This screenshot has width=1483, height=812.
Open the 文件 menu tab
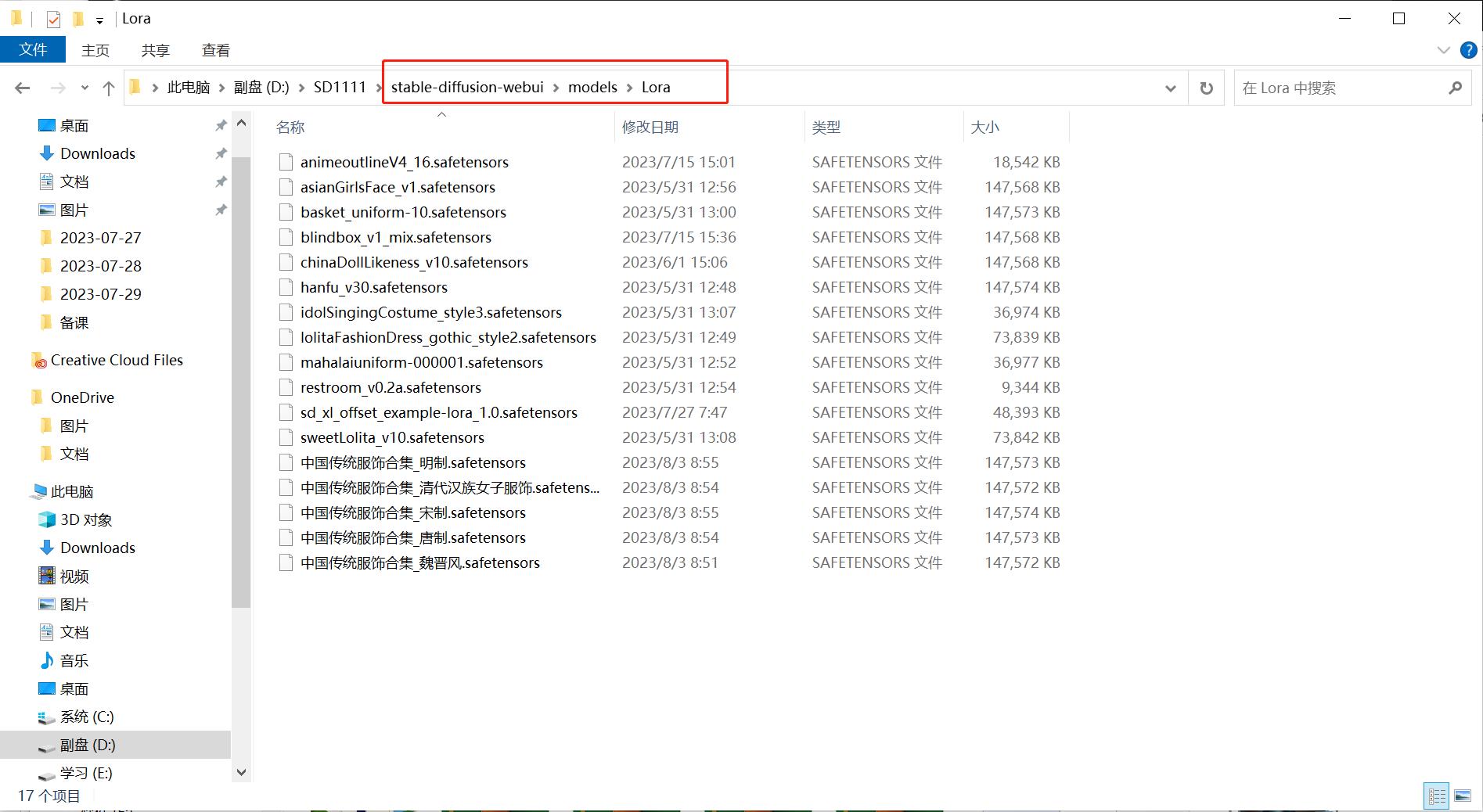33,49
